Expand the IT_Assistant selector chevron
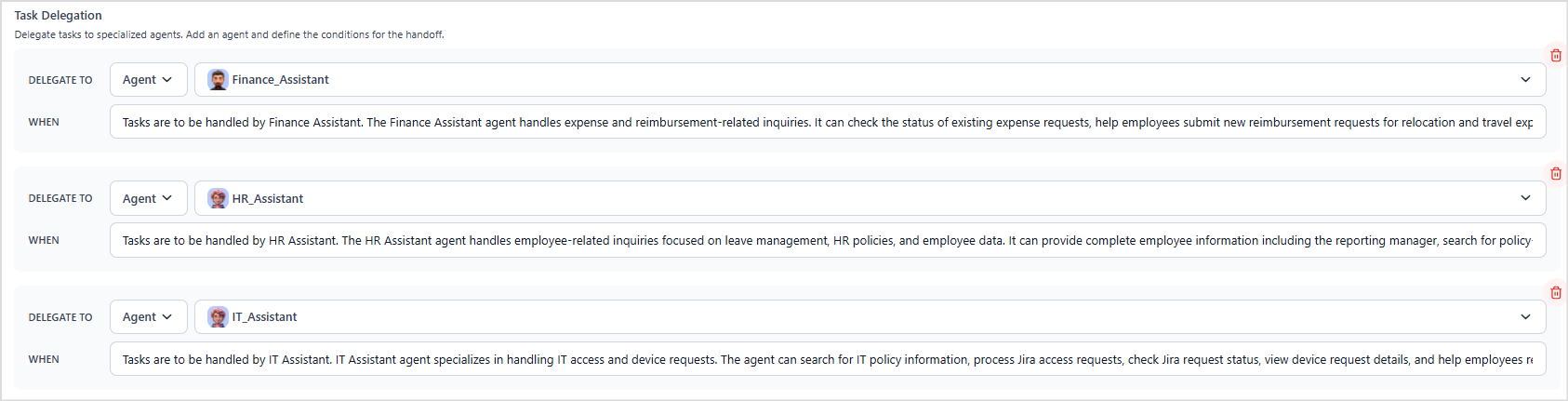Viewport: 1568px width, 401px height. (x=1525, y=317)
